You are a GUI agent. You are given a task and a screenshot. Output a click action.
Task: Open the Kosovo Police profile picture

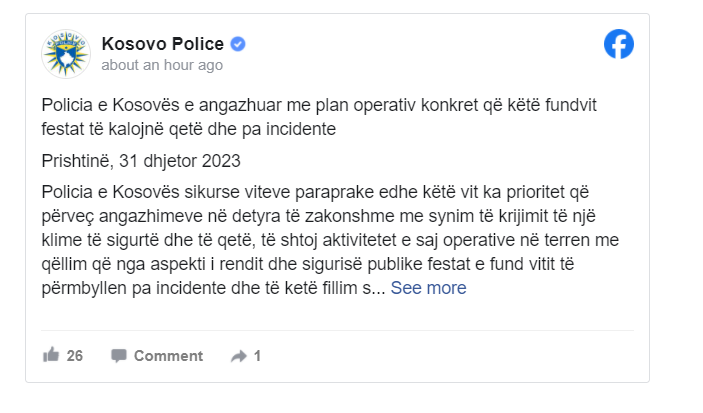66,54
